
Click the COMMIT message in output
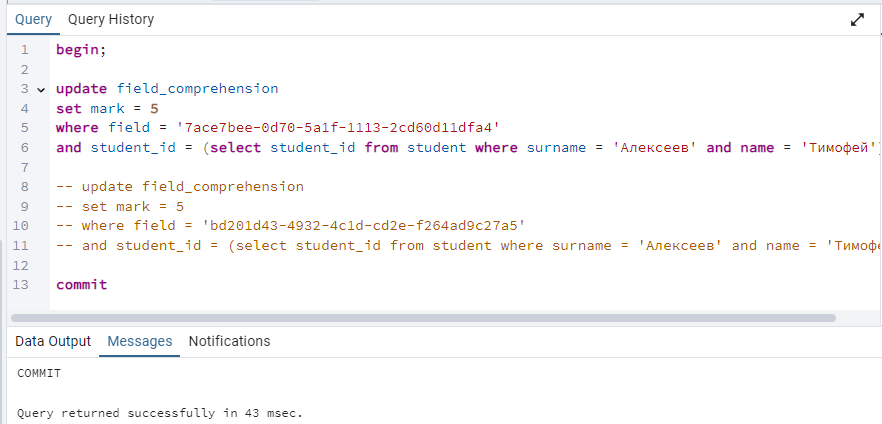coord(39,373)
